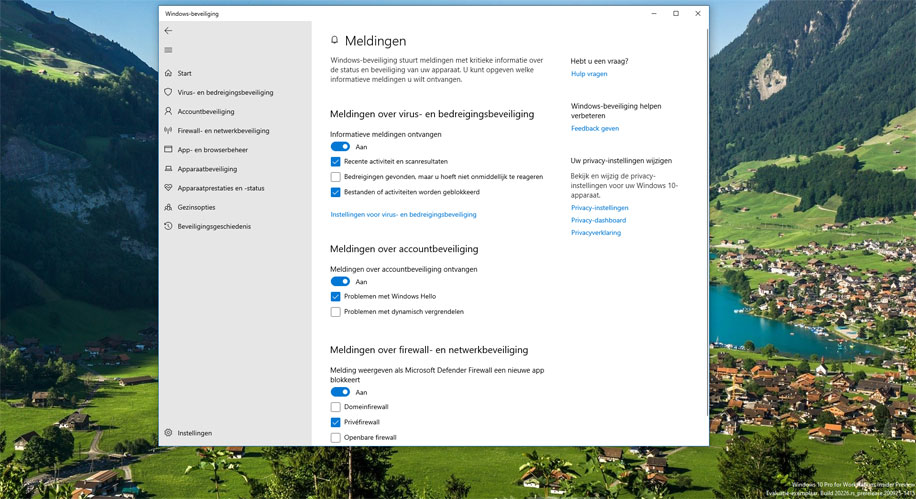The height and width of the screenshot is (499, 916).
Task: Click the bell icon beside Meldingen
Action: pos(334,40)
